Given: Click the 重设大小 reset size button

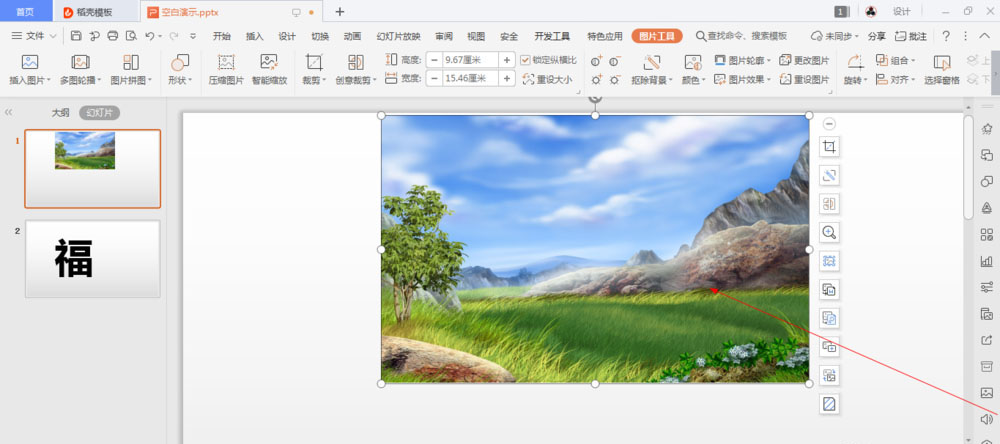Looking at the screenshot, I should [x=548, y=80].
